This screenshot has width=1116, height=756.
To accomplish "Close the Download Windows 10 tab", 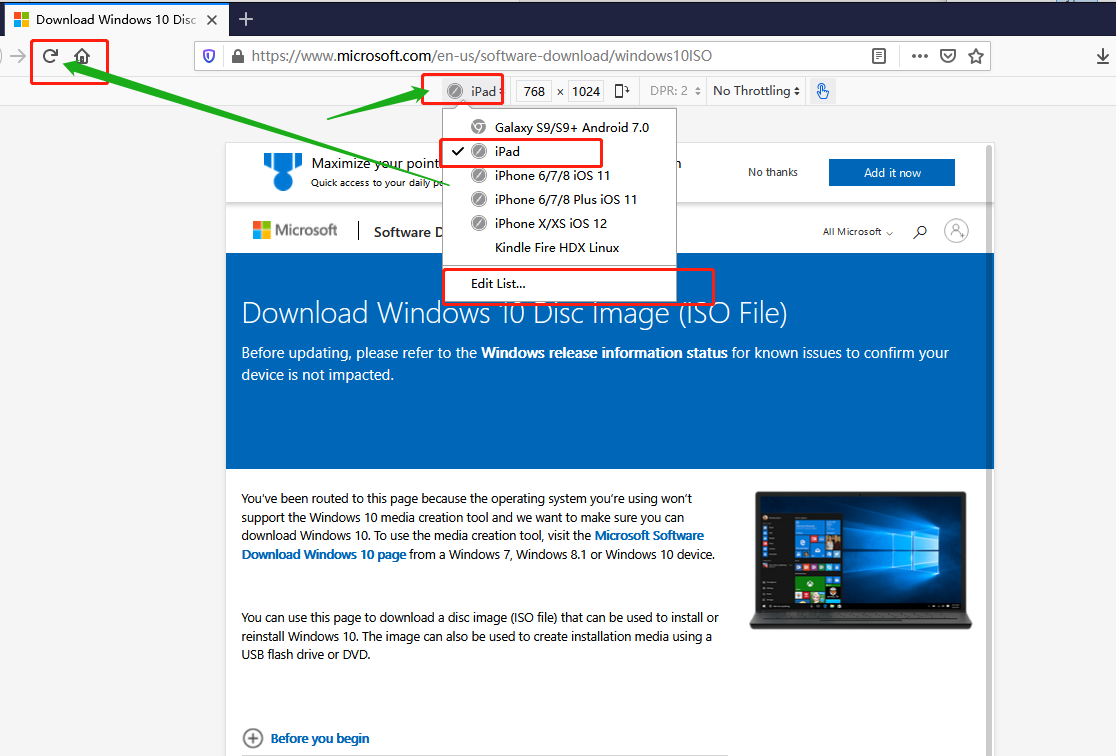I will point(211,20).
